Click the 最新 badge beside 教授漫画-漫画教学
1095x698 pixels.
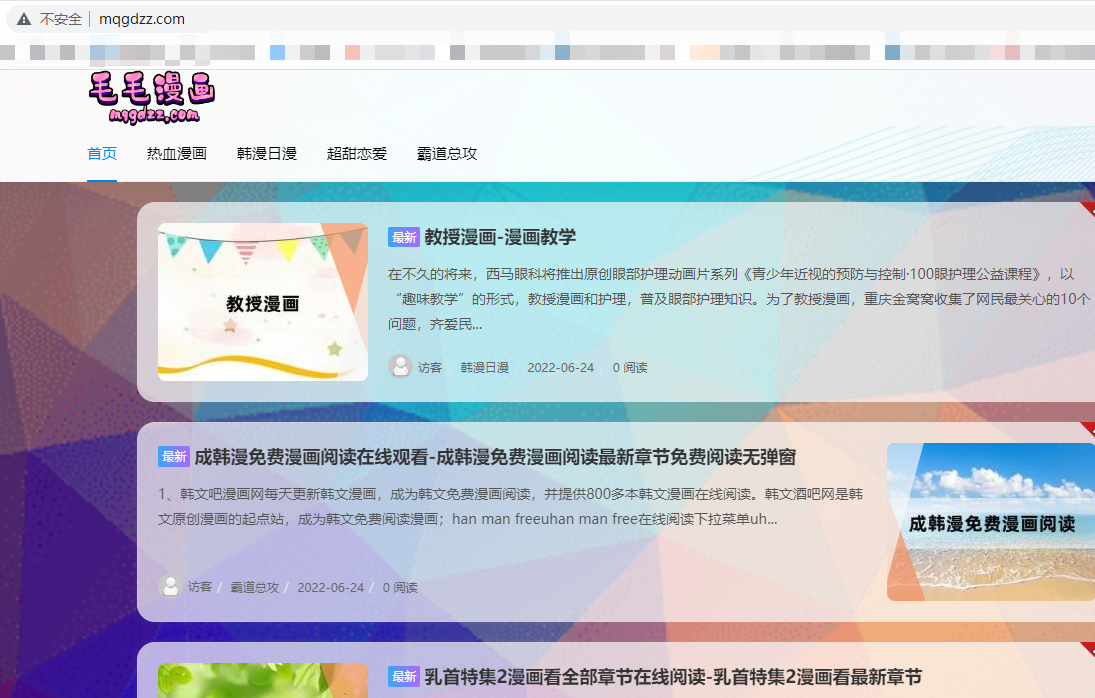pos(404,237)
